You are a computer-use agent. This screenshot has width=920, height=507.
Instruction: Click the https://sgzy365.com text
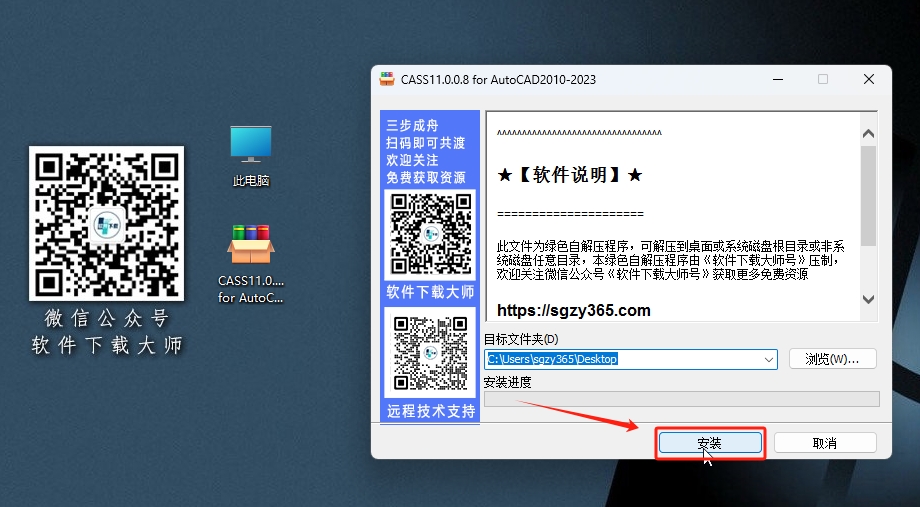(573, 310)
